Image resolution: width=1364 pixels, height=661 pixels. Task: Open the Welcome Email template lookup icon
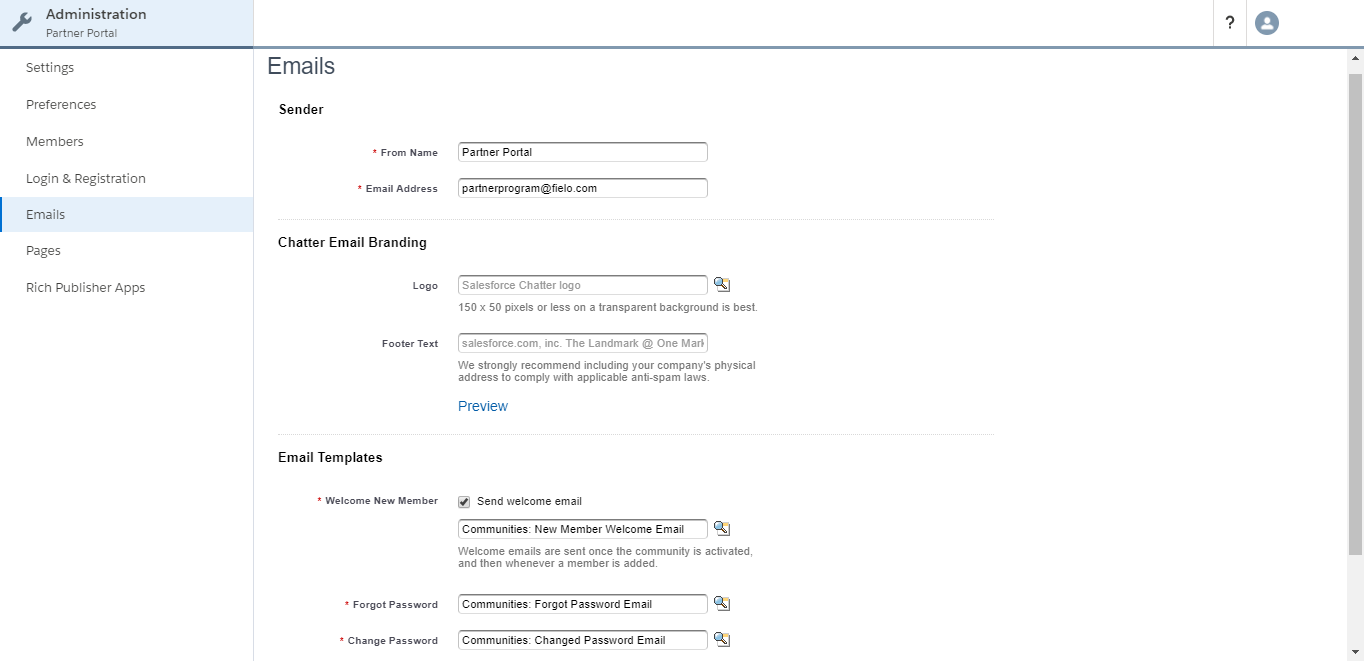pos(722,529)
